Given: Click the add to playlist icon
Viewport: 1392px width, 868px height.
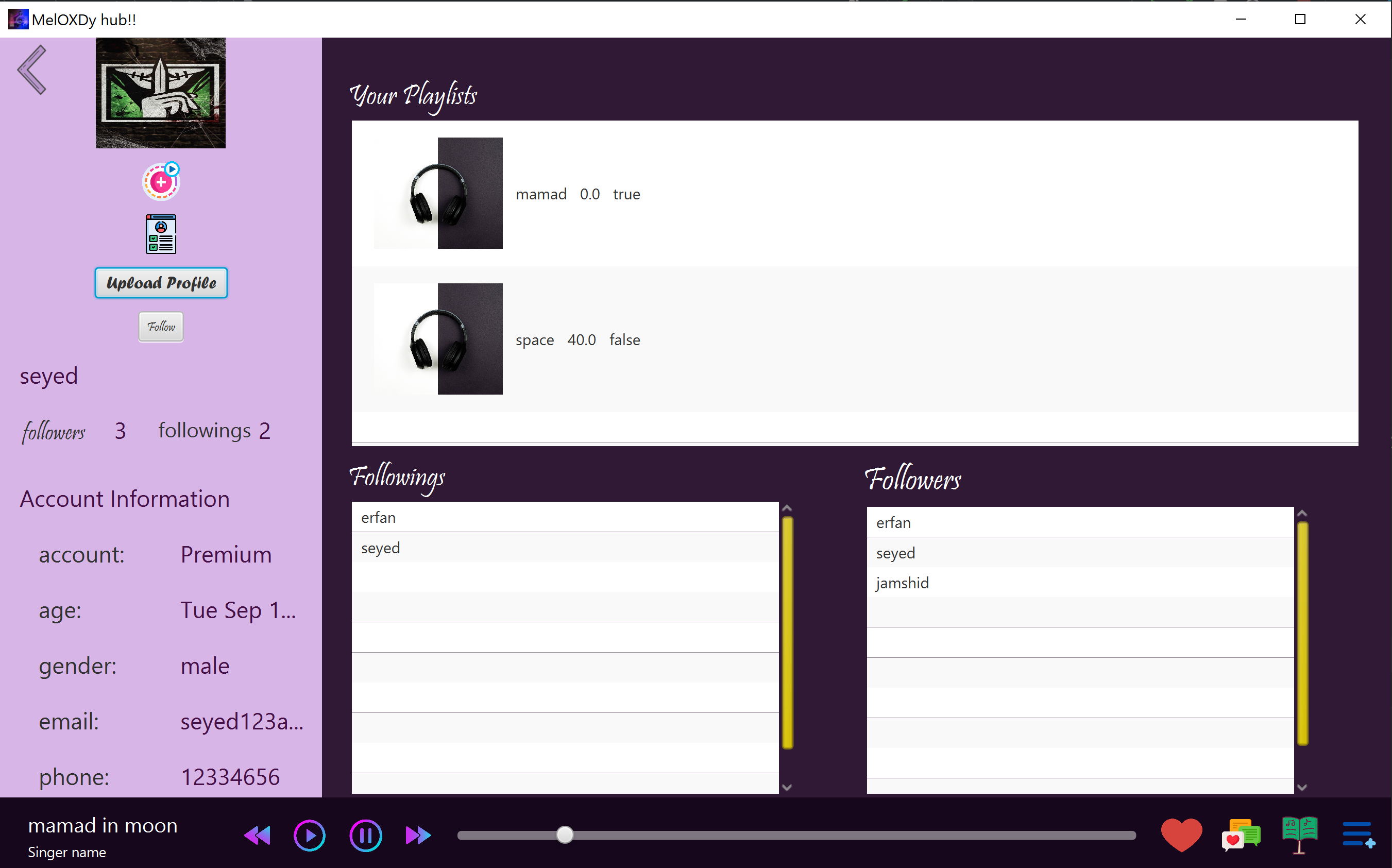Looking at the screenshot, I should [1358, 835].
